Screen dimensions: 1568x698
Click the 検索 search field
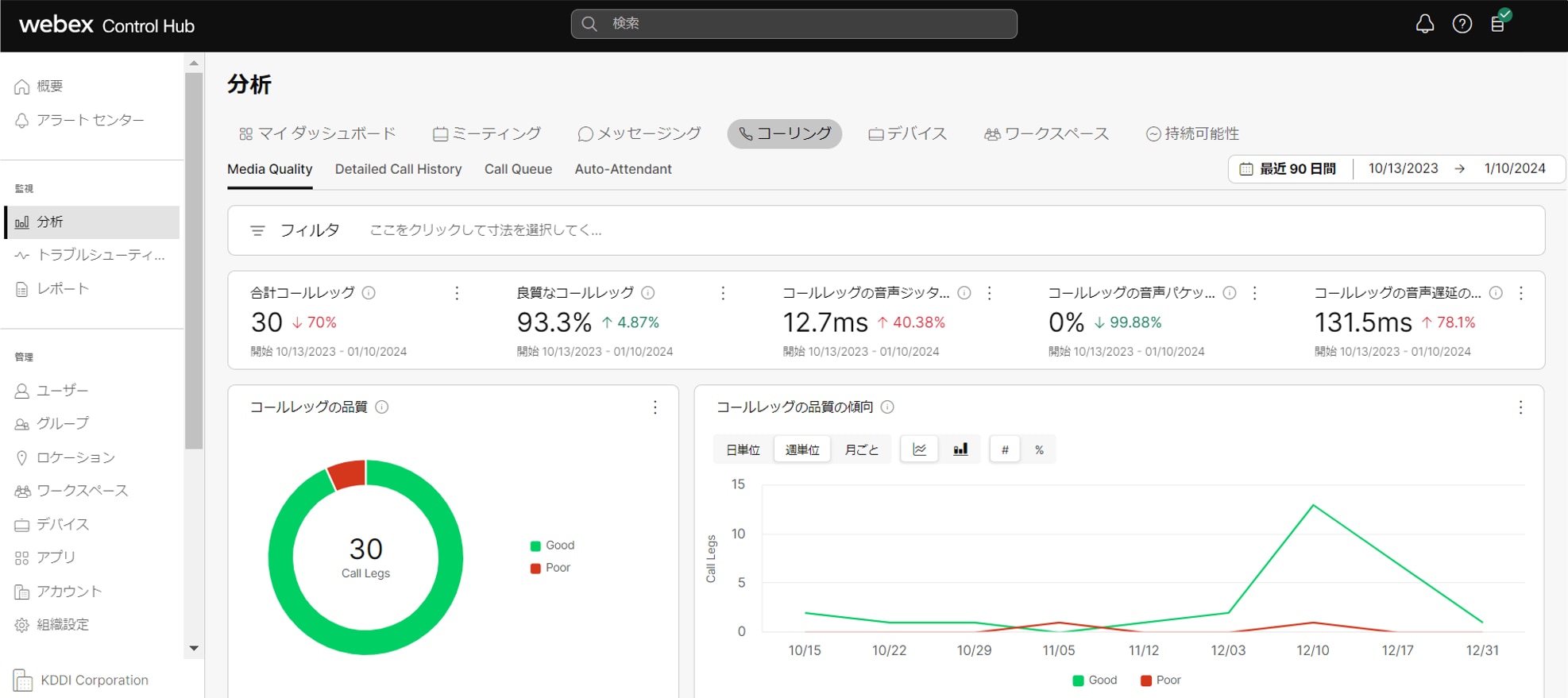tap(794, 24)
